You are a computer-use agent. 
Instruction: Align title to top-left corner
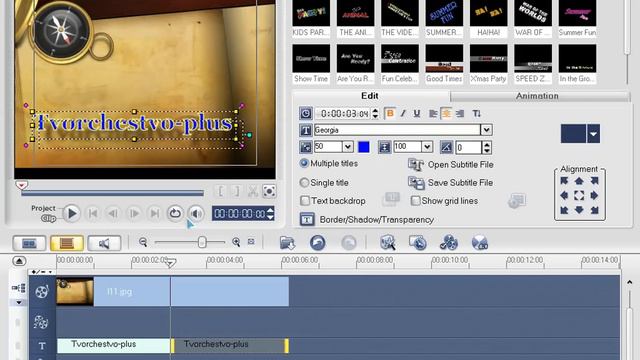coord(564,181)
